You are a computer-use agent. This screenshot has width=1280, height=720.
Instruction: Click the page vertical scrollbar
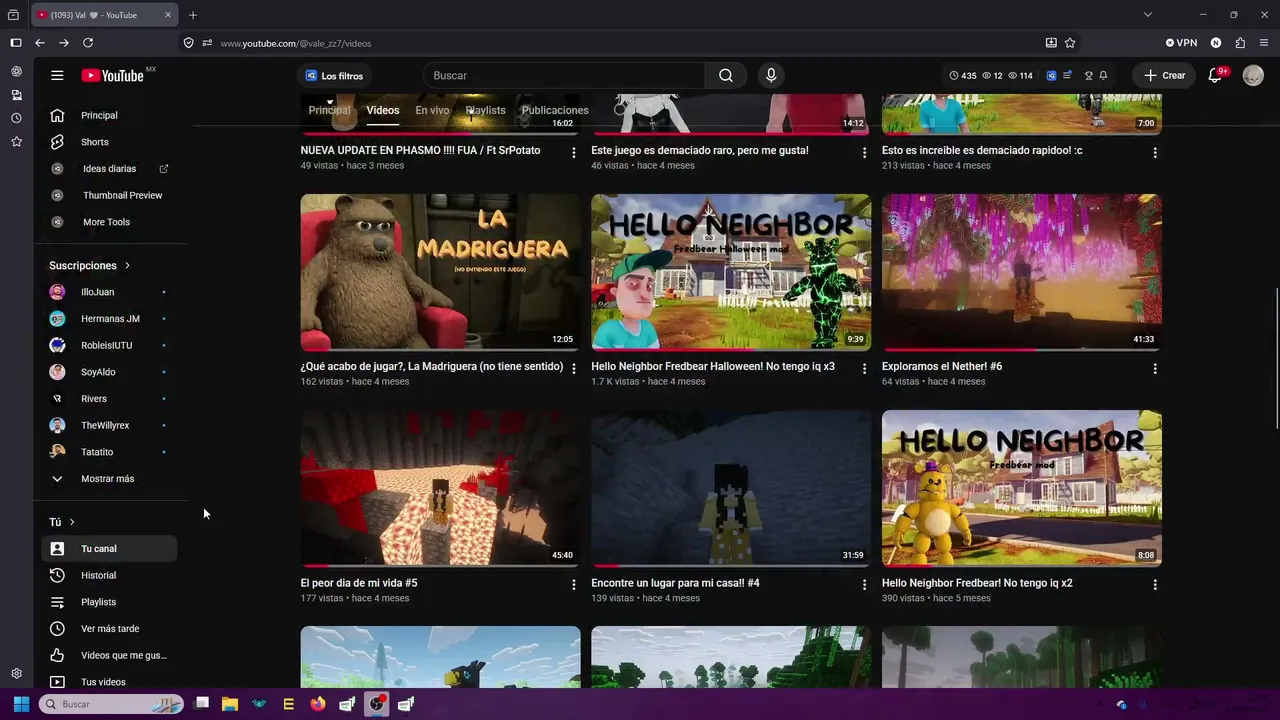(1276, 357)
